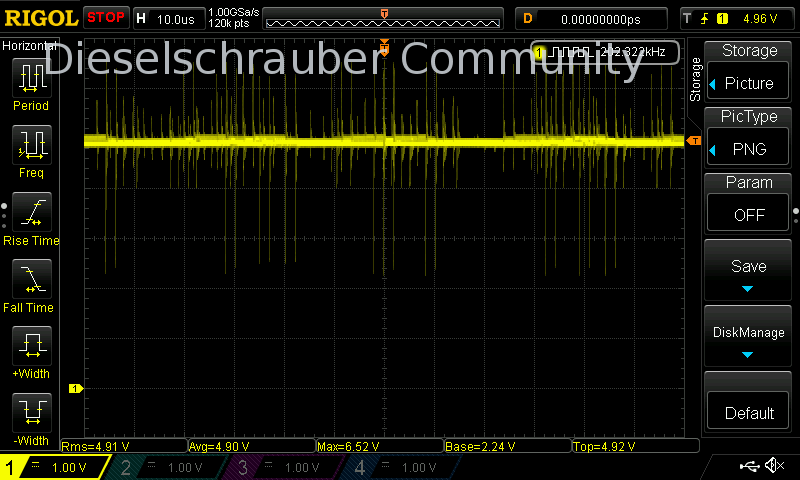Select channel 1 scale 1.00 V tab

pyautogui.click(x=54, y=467)
